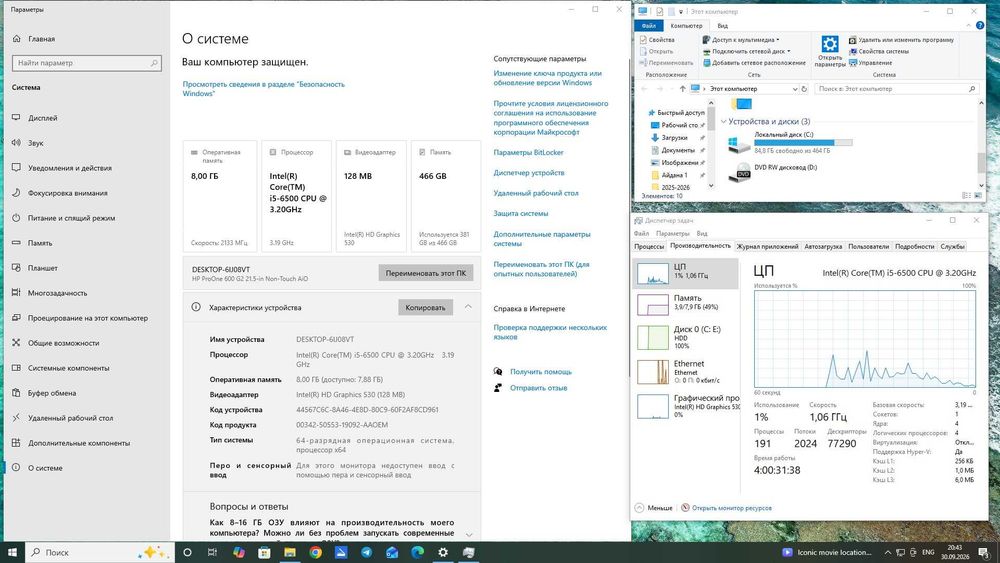Click Открыть монитор ресурсов link
The width and height of the screenshot is (1000, 563).
tap(732, 508)
